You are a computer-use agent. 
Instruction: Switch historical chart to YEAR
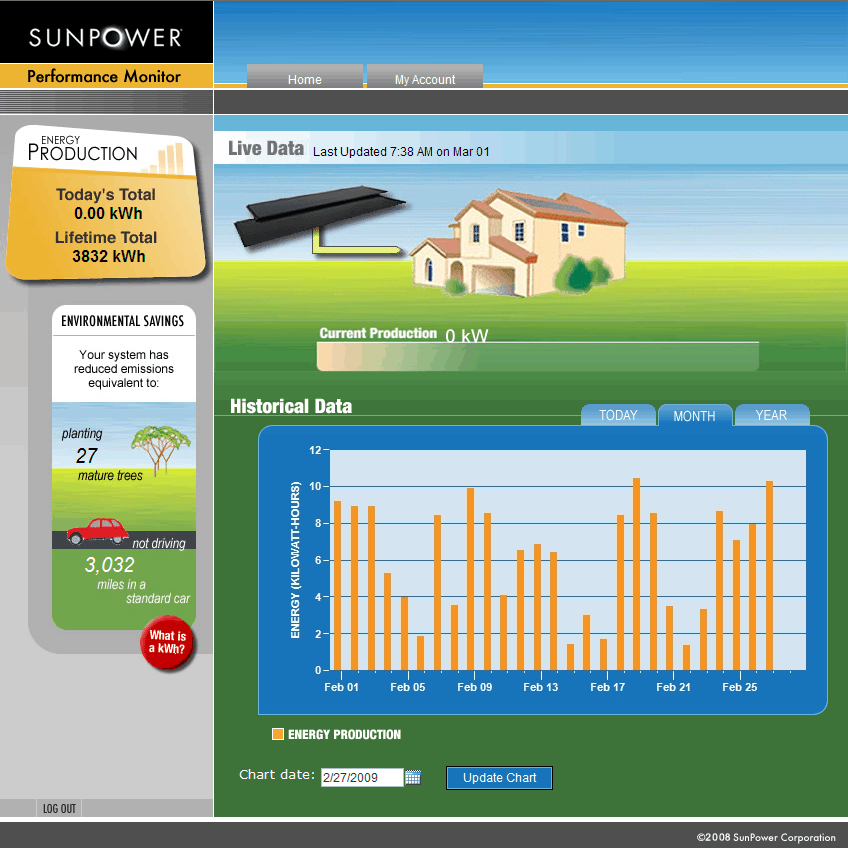tap(771, 415)
